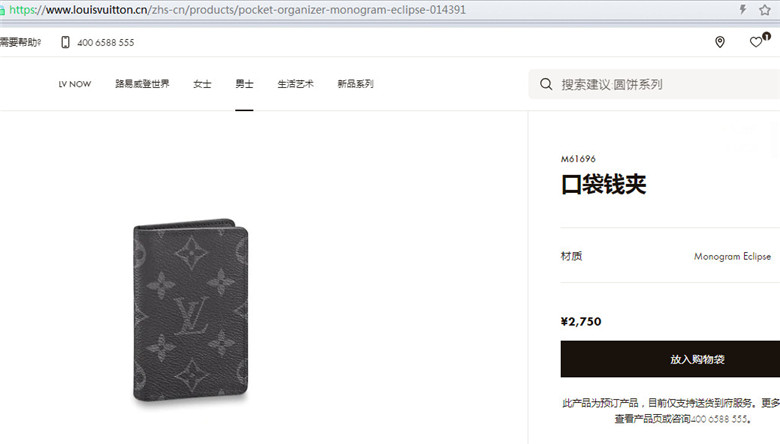The width and height of the screenshot is (780, 444).
Task: Open the 新品系列 menu
Action: tap(355, 84)
